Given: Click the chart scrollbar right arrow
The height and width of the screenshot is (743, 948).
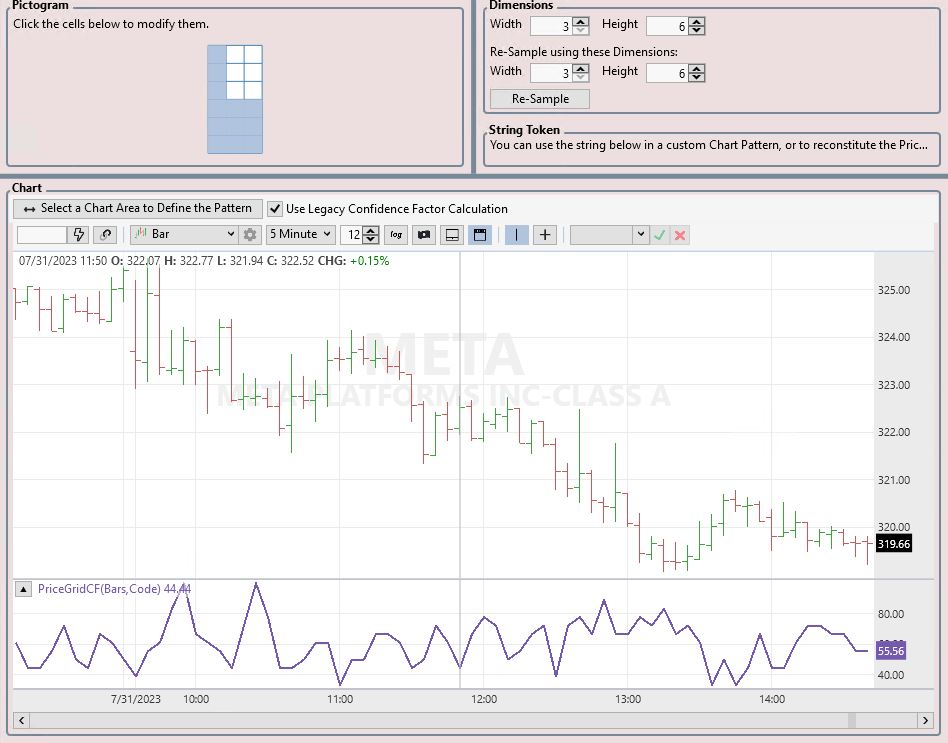Looking at the screenshot, I should 925,720.
